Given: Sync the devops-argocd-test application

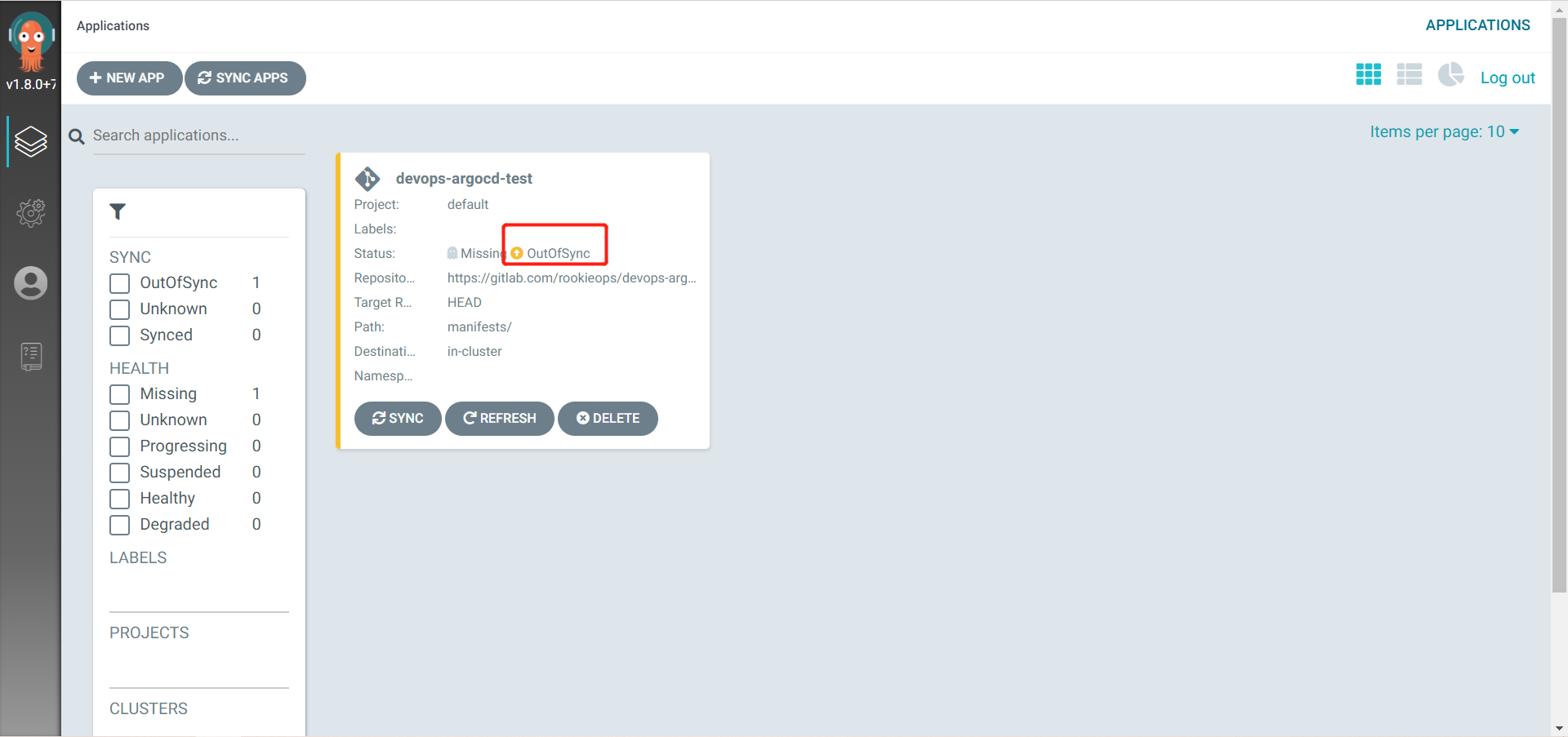Looking at the screenshot, I should 398,419.
